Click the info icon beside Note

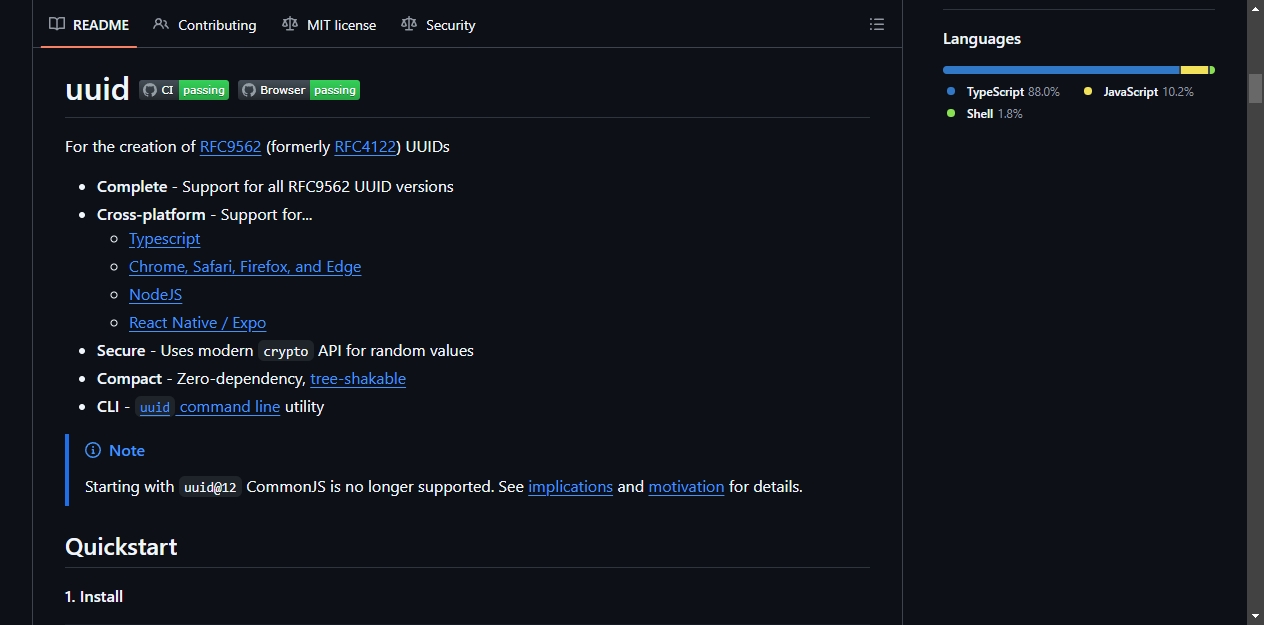93,450
